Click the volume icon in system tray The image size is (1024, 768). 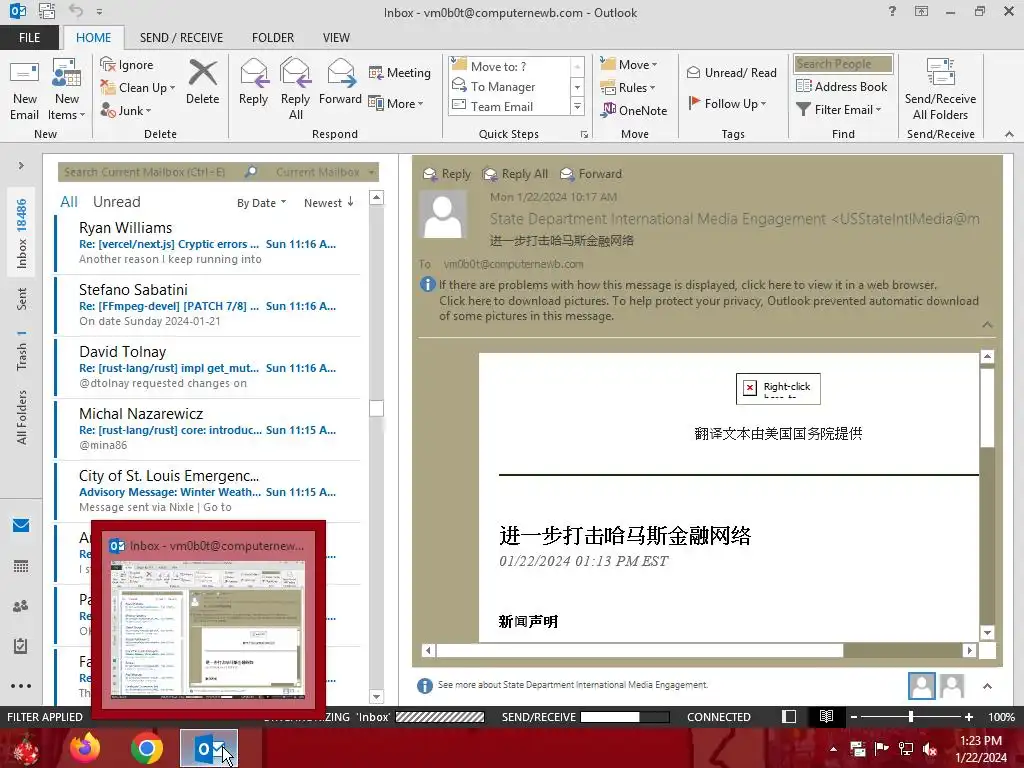click(x=930, y=749)
